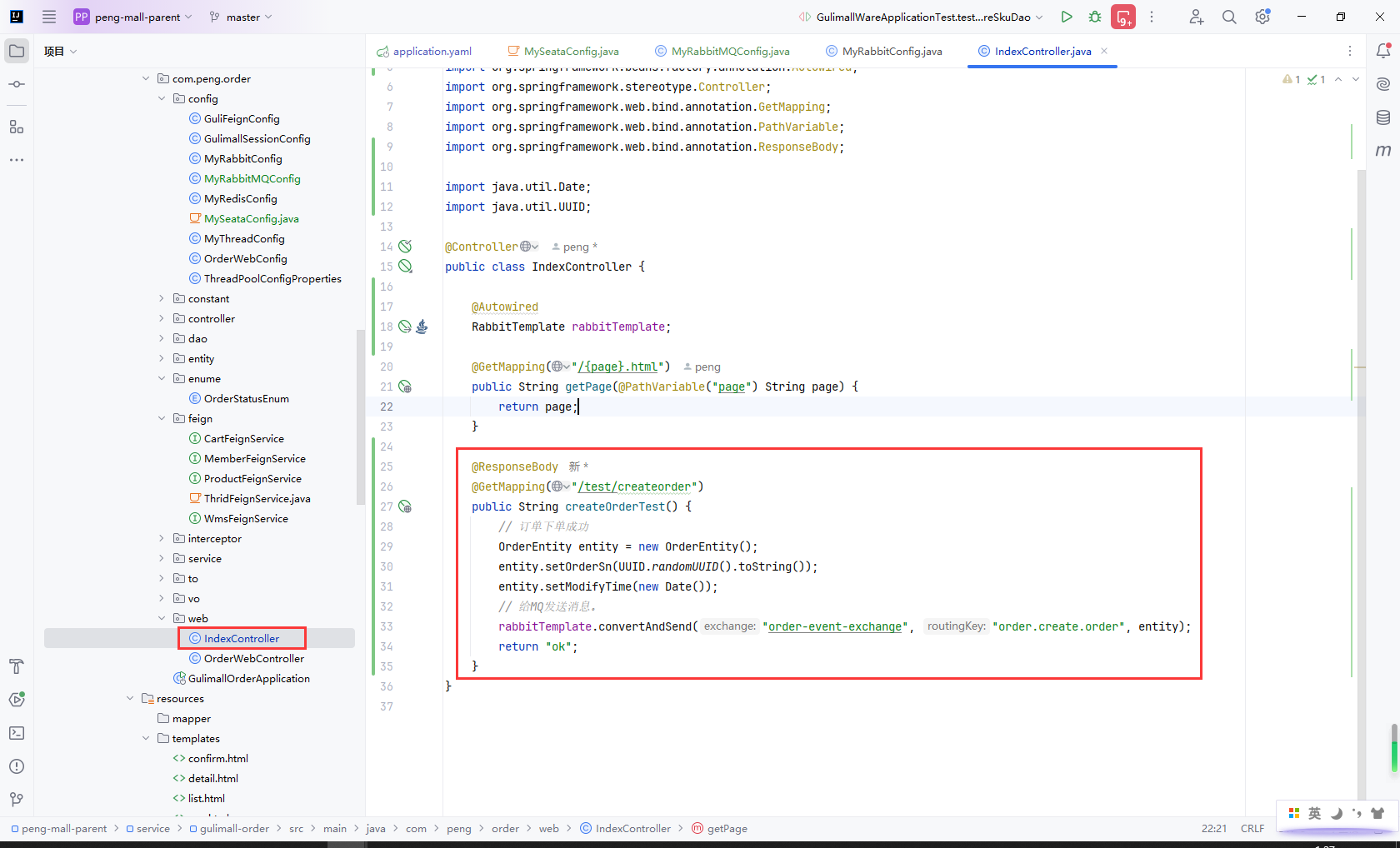Image resolution: width=1400 pixels, height=848 pixels.
Task: Open the Services/Run tool window
Action: [x=17, y=700]
